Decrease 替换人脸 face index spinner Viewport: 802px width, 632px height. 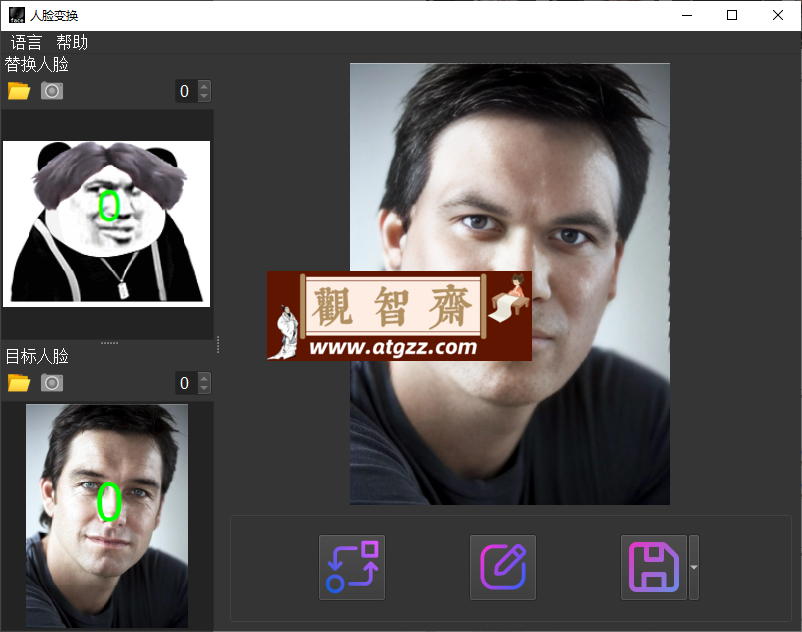(204, 96)
